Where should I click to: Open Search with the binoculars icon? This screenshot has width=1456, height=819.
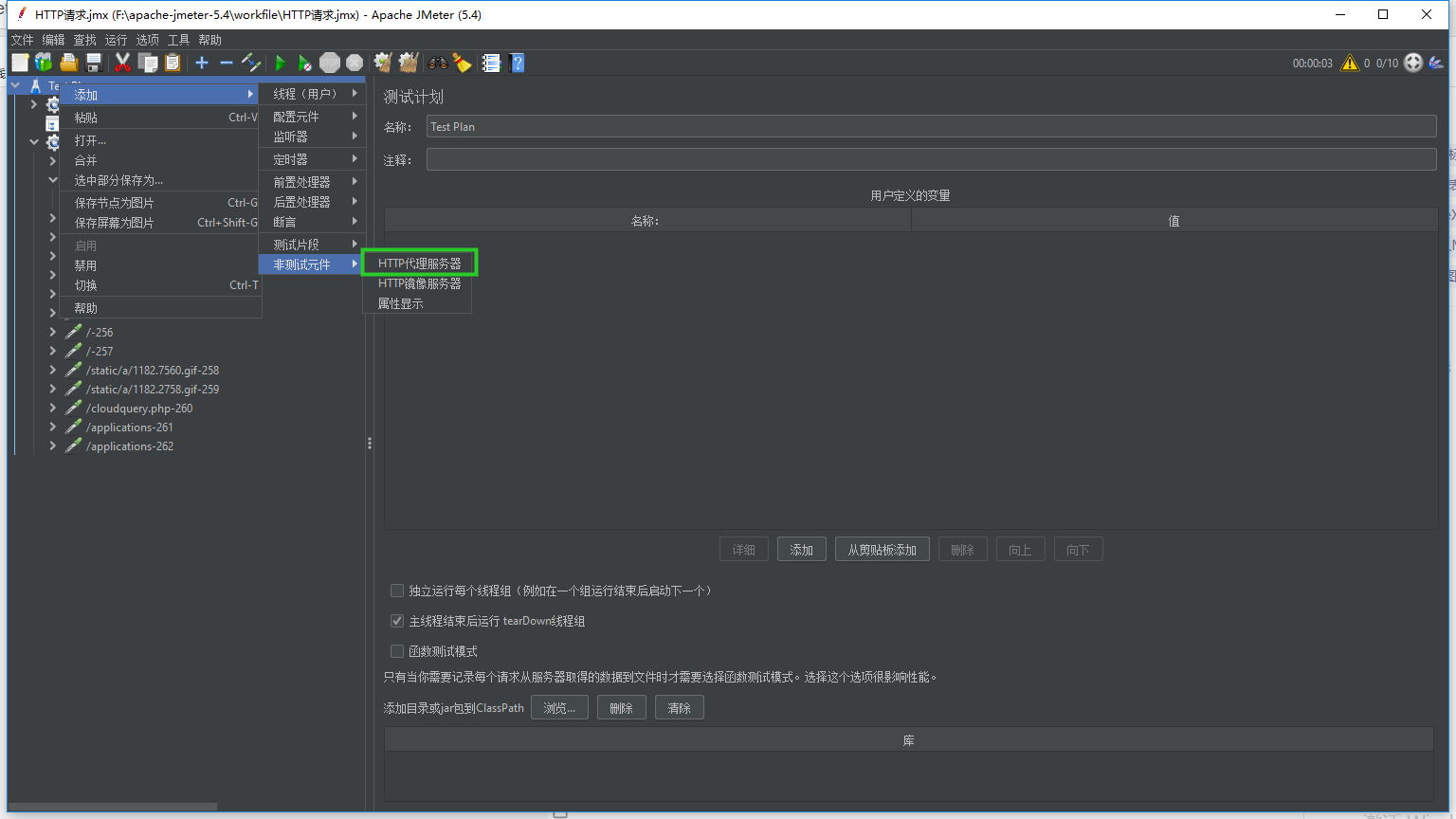click(437, 63)
